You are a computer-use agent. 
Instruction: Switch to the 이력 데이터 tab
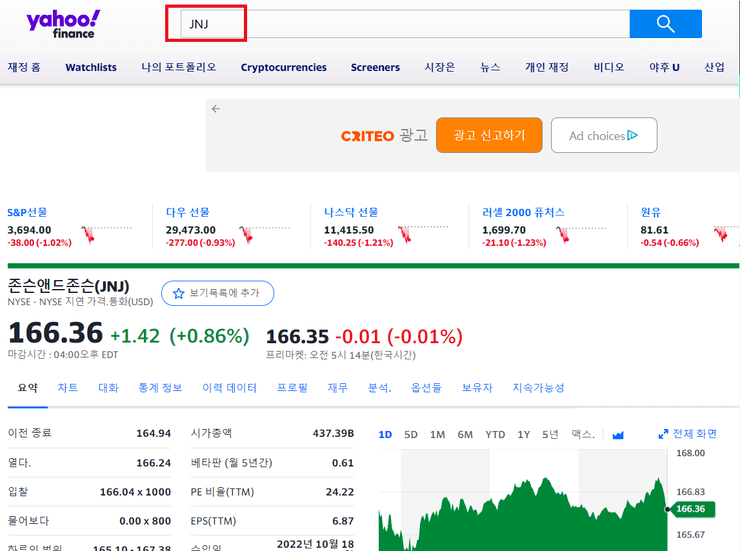[229, 388]
